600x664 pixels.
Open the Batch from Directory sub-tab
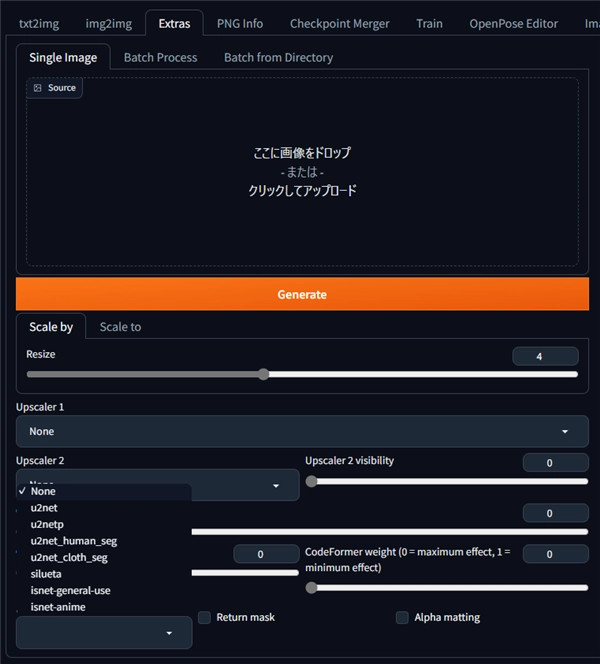tap(279, 58)
